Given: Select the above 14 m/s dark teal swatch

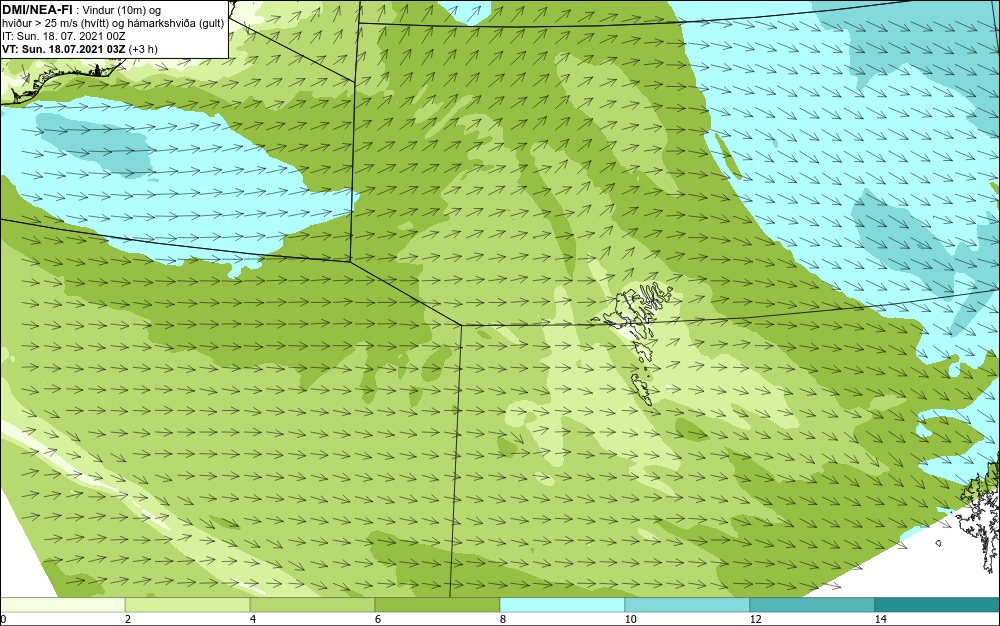Looking at the screenshot, I should (937, 604).
